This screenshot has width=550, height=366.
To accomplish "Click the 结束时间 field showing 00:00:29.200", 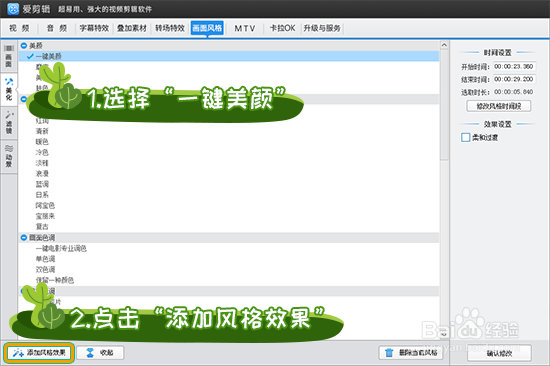I will point(514,79).
